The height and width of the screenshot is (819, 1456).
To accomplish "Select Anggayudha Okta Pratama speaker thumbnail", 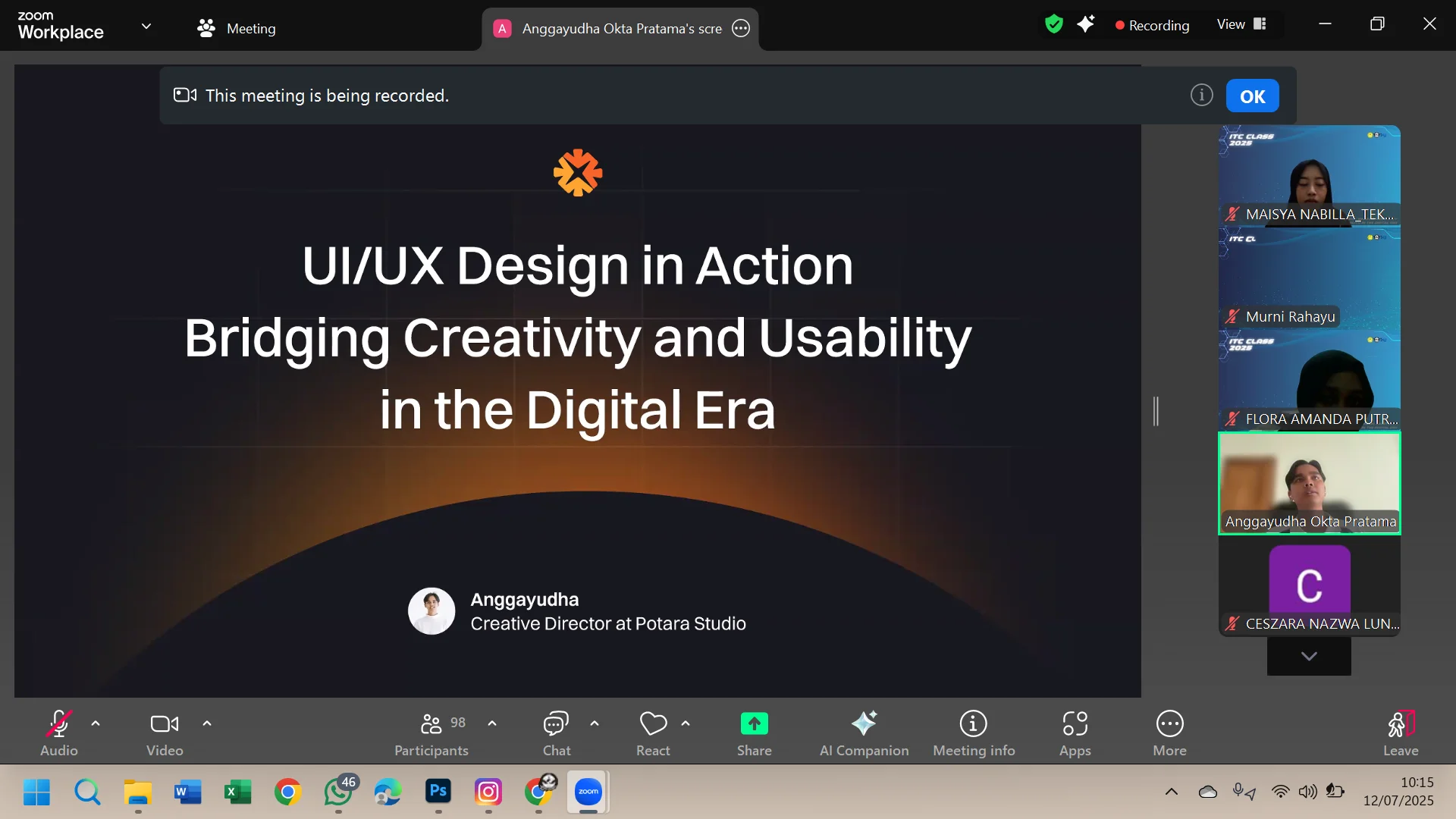I will tap(1309, 483).
